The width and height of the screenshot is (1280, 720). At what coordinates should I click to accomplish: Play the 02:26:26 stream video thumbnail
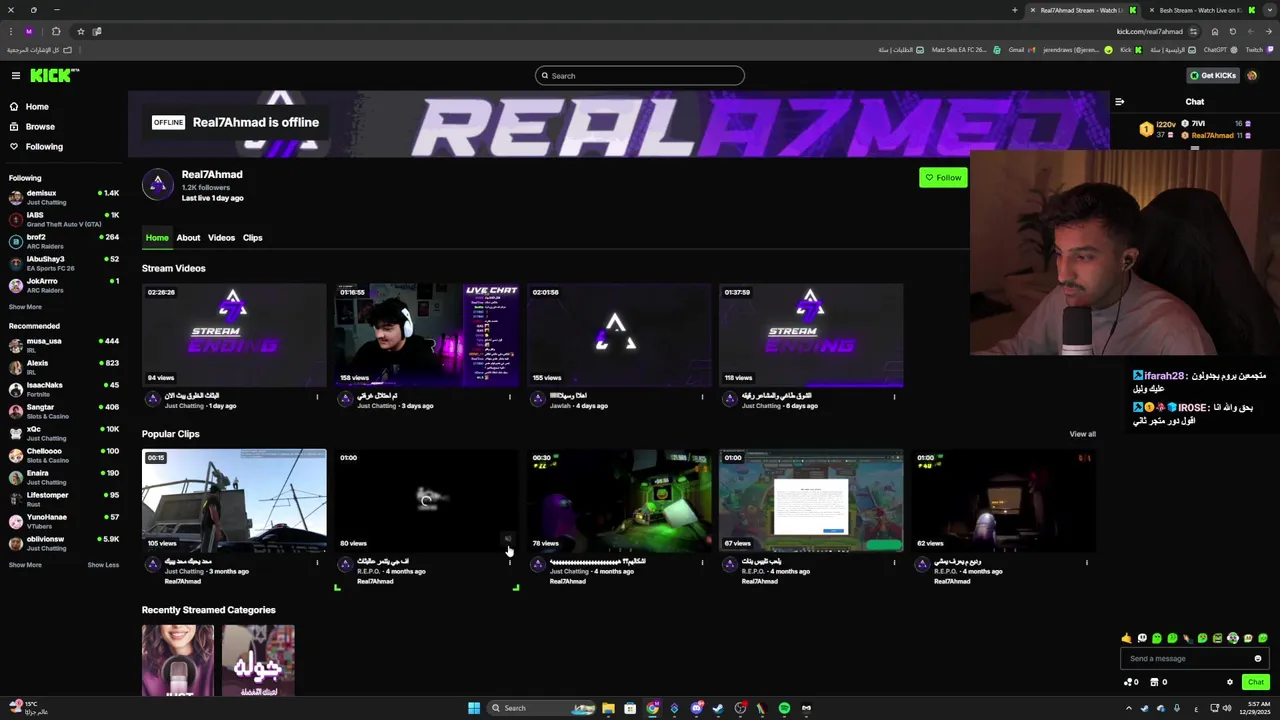click(234, 335)
